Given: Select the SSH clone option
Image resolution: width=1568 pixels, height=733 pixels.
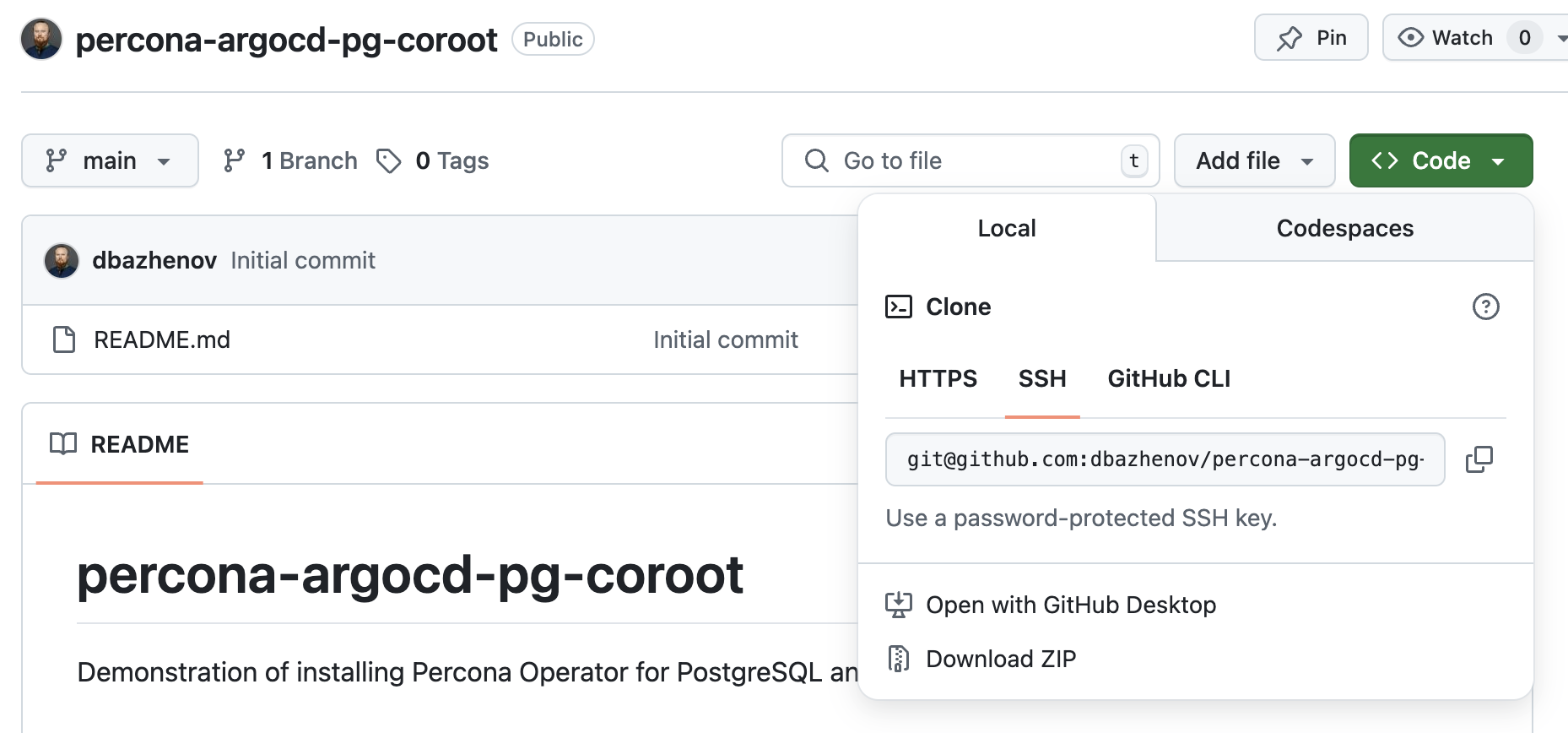Looking at the screenshot, I should 1042,378.
